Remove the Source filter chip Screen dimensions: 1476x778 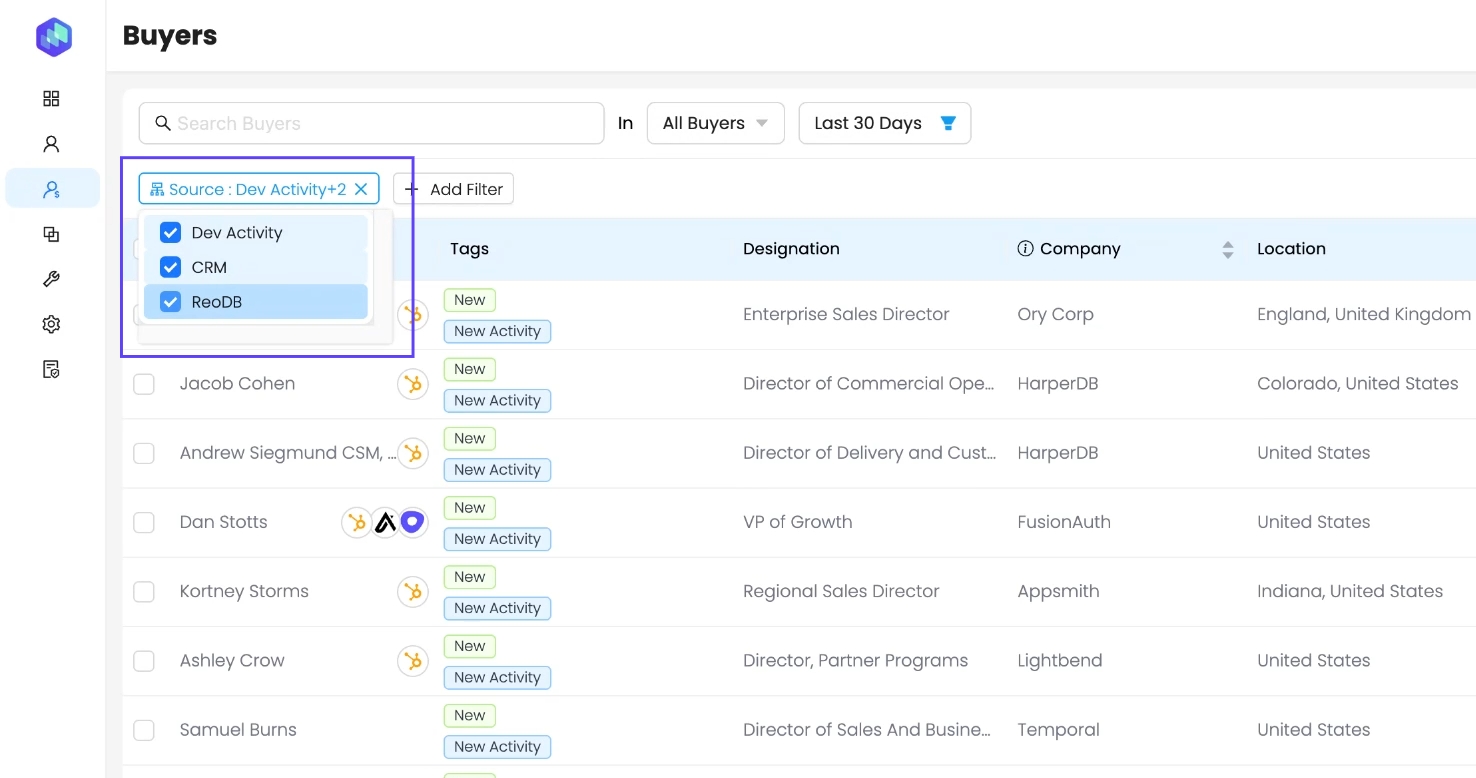(x=361, y=189)
